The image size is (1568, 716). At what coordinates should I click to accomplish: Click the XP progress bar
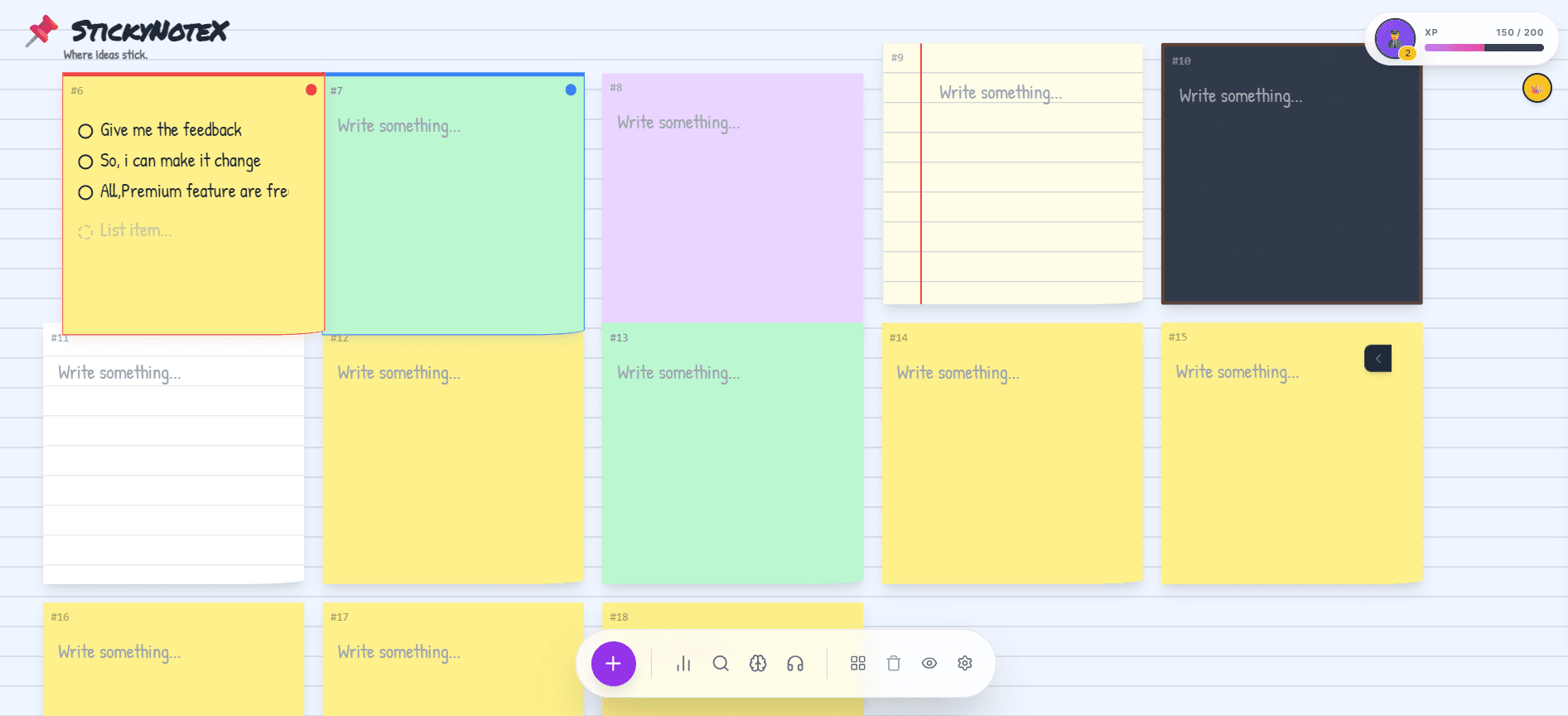(x=1484, y=48)
